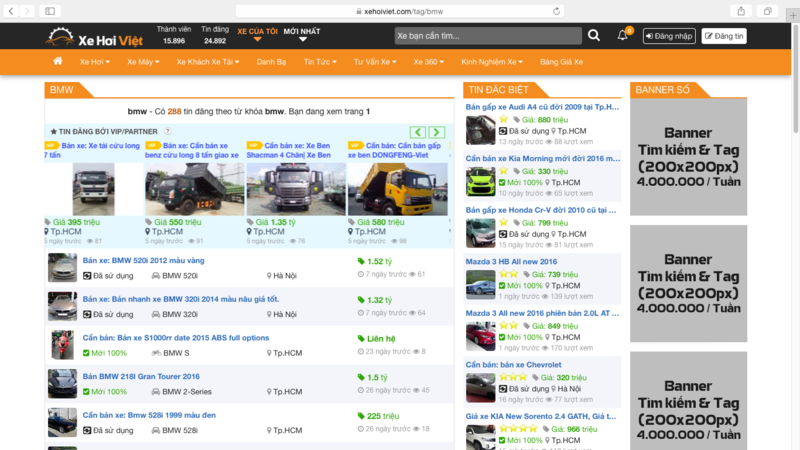Screen dimensions: 800x450
Task: Expand the Xe Khách Xe Tải menu
Action: click(208, 62)
